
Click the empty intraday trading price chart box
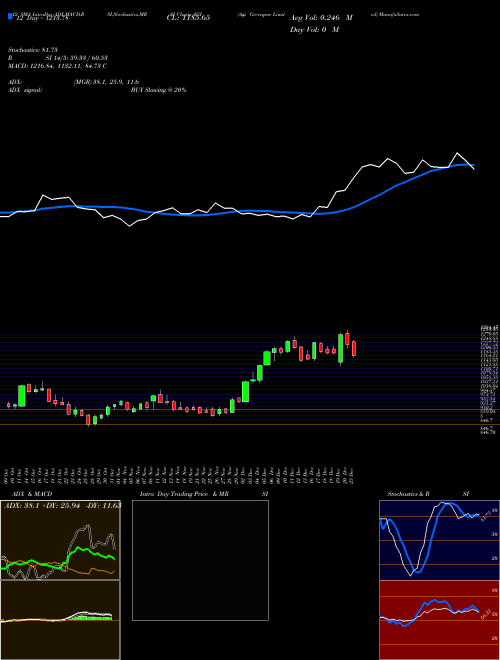200,560
